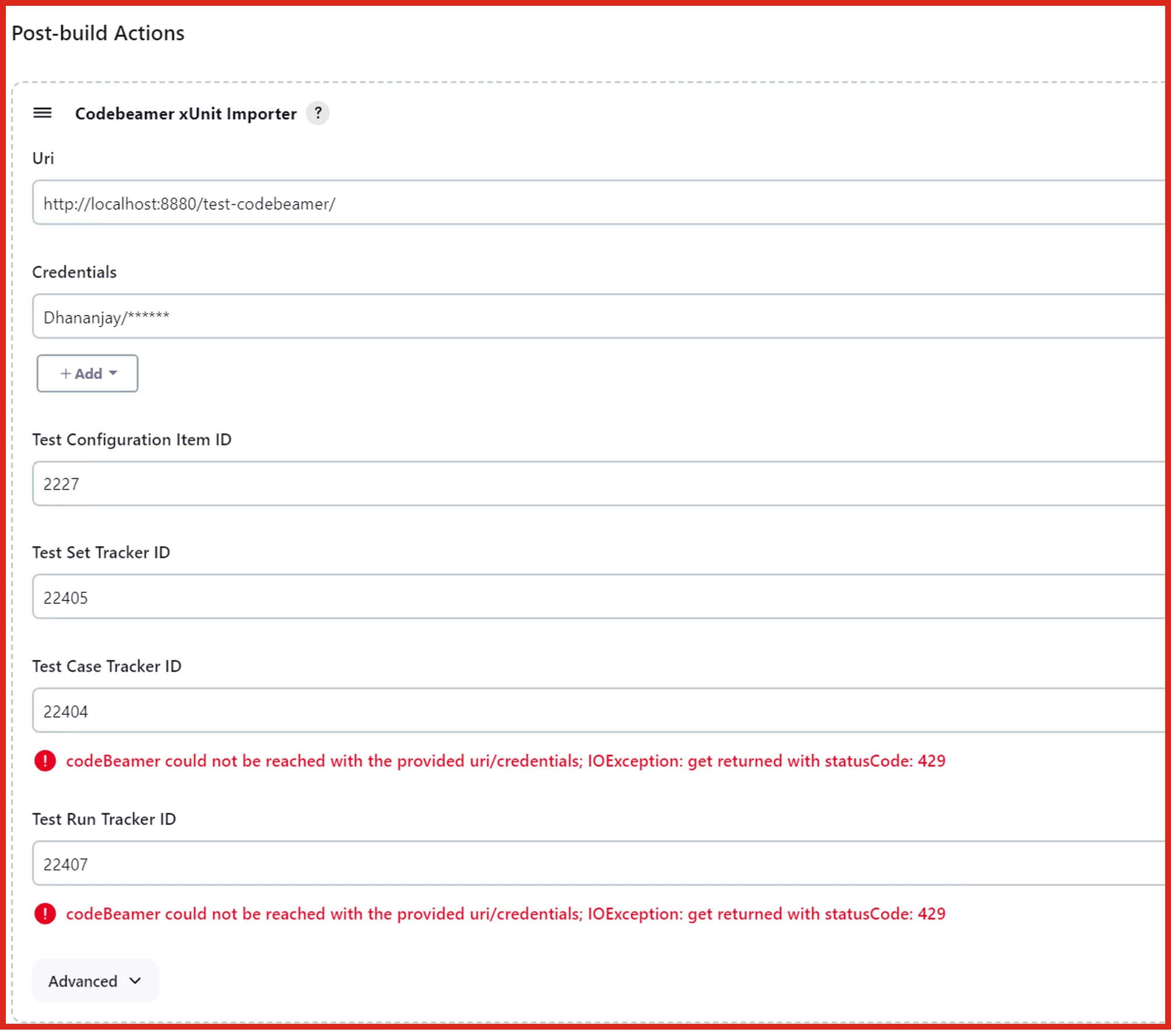Viewport: 1171px width, 1036px height.
Task: Click the drag handle hamburger icon
Action: [43, 113]
